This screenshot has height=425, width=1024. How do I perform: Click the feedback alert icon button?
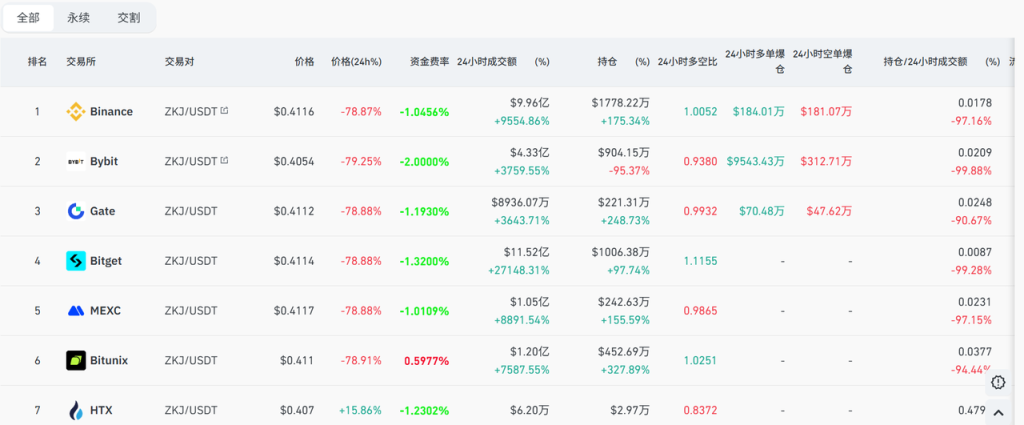point(998,382)
